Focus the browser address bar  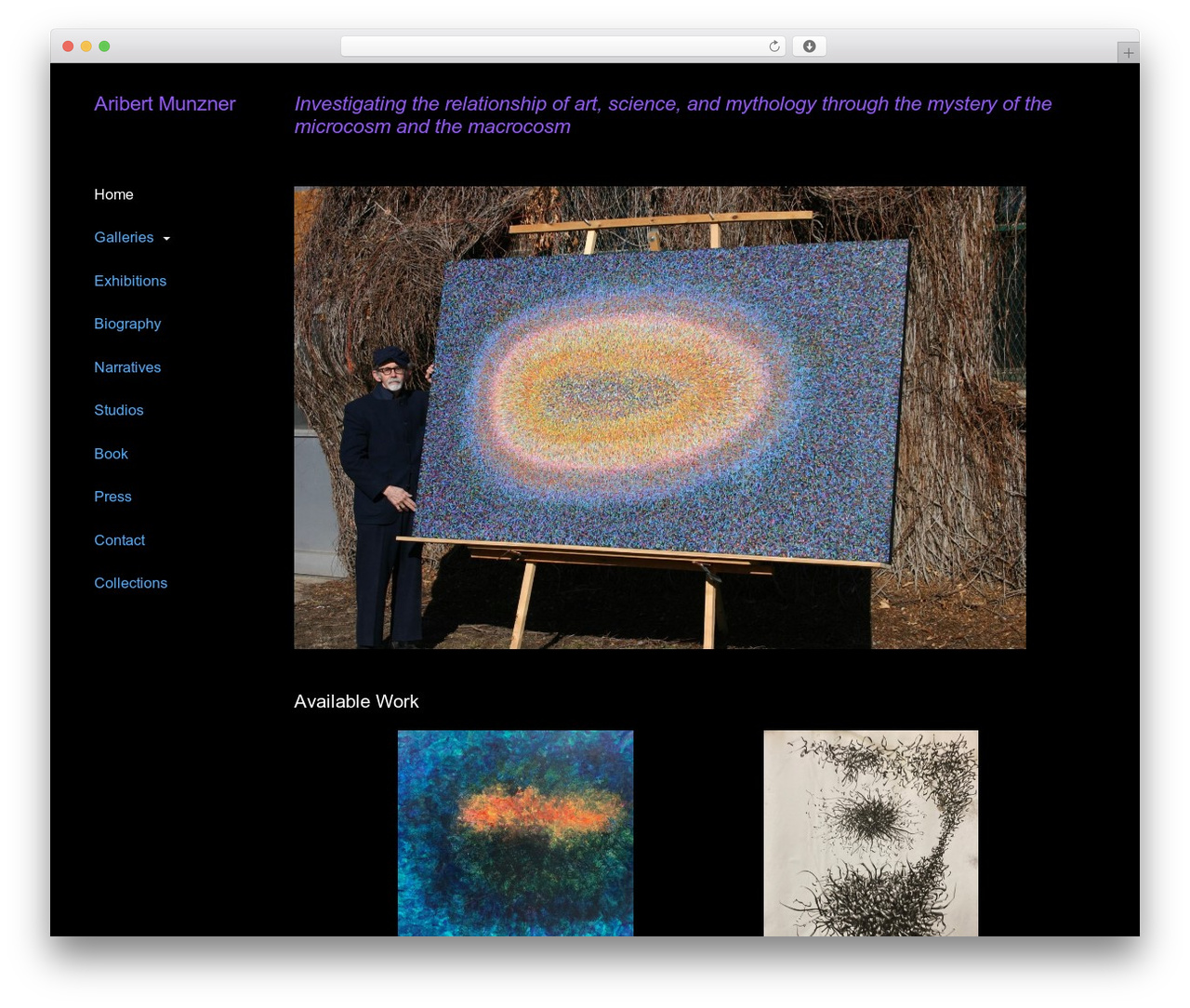click(x=563, y=46)
